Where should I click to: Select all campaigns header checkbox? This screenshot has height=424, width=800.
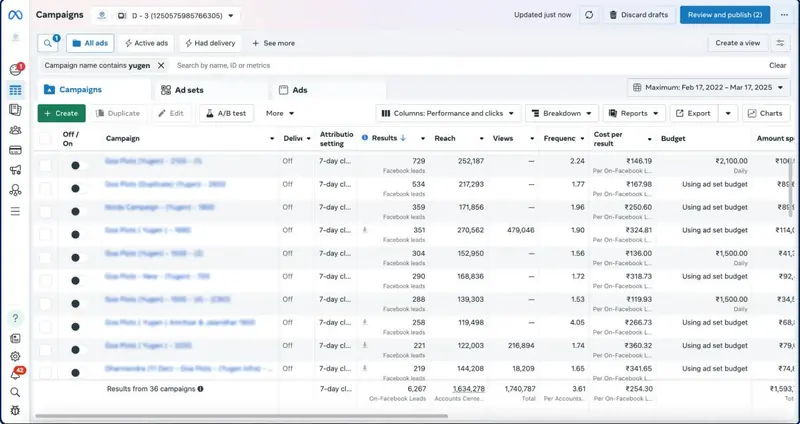coord(45,138)
